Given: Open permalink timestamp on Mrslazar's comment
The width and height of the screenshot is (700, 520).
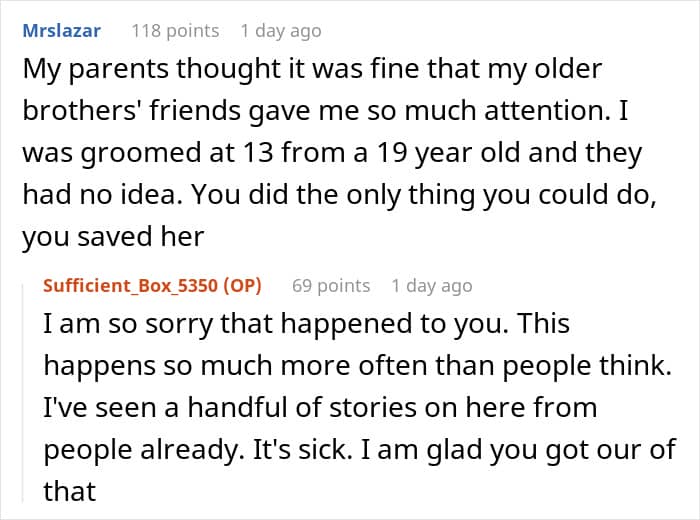Looking at the screenshot, I should [281, 30].
